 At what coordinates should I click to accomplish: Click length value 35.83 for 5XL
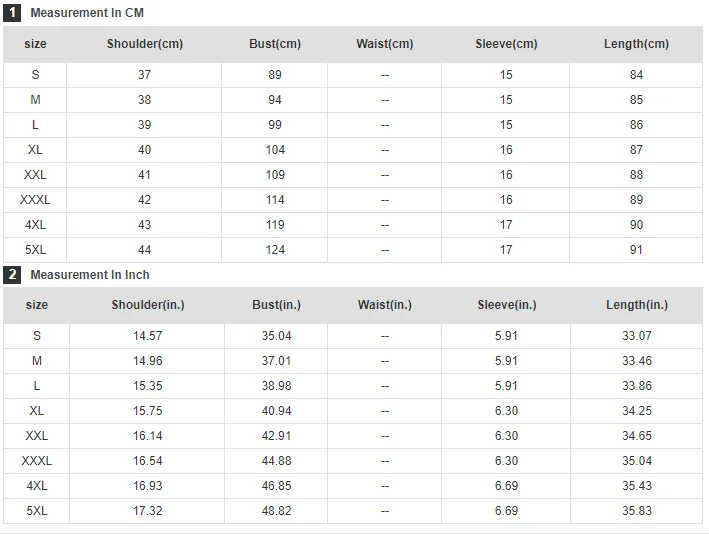637,511
